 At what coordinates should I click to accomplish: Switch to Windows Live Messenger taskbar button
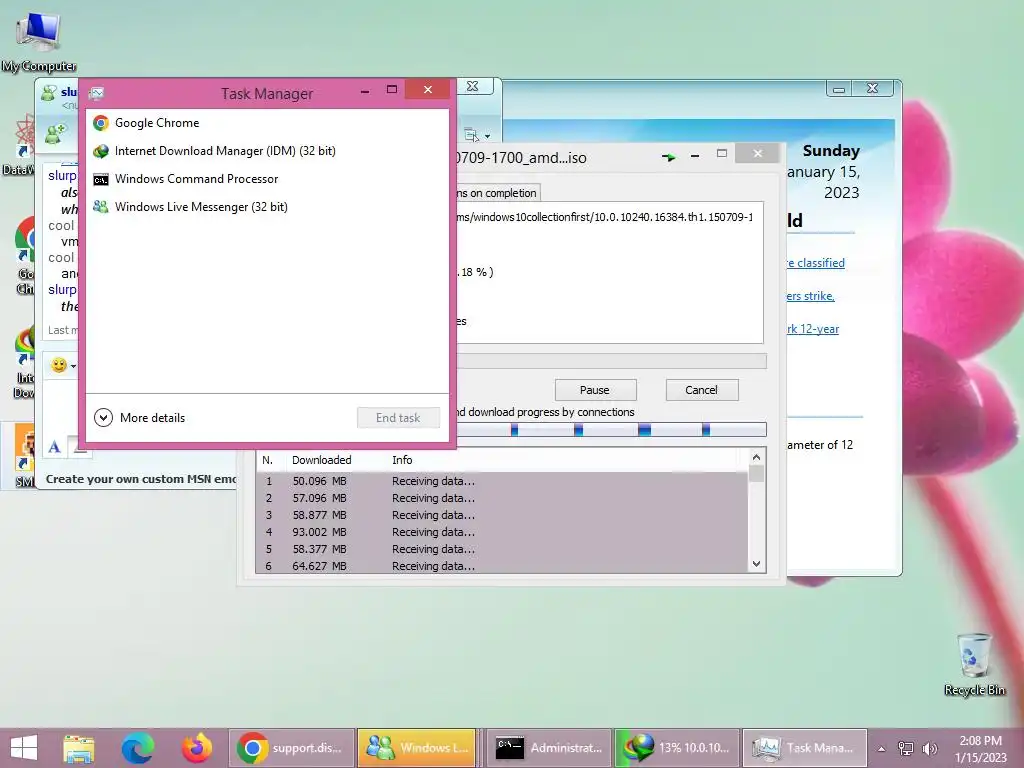click(x=417, y=748)
